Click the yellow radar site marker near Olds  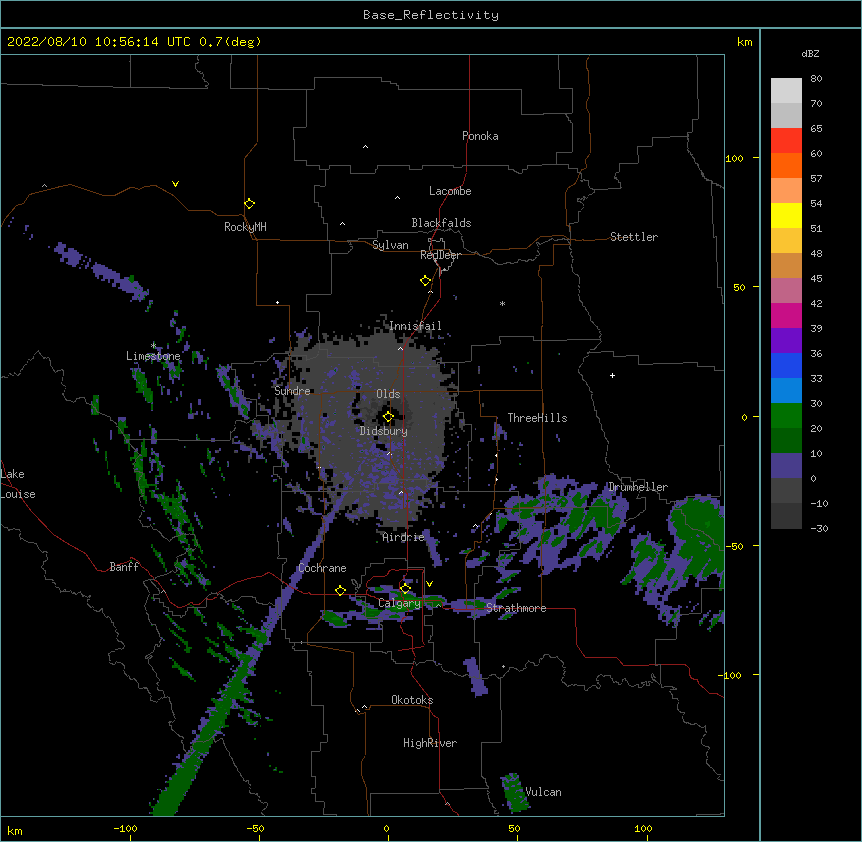click(x=388, y=417)
